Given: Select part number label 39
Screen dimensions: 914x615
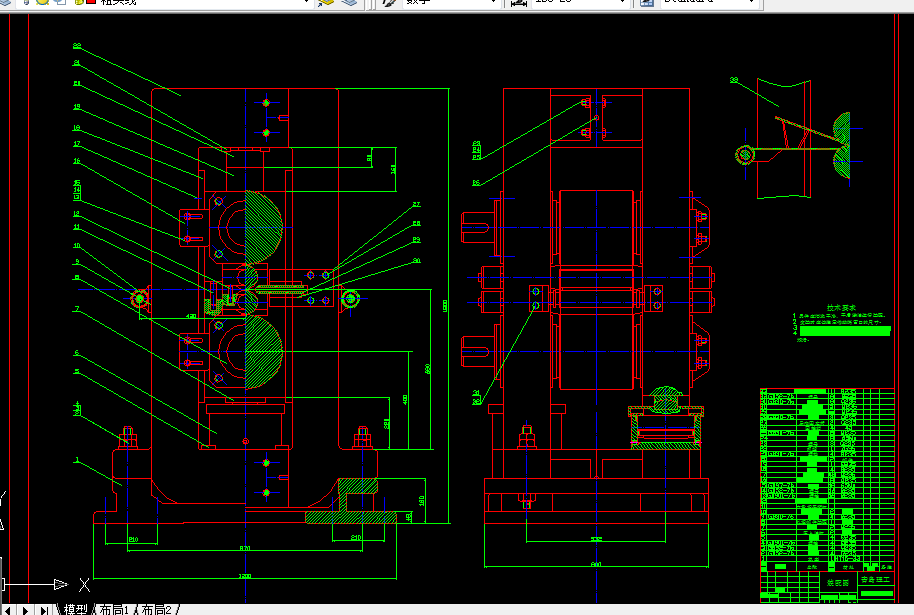Looking at the screenshot, I should point(734,80).
